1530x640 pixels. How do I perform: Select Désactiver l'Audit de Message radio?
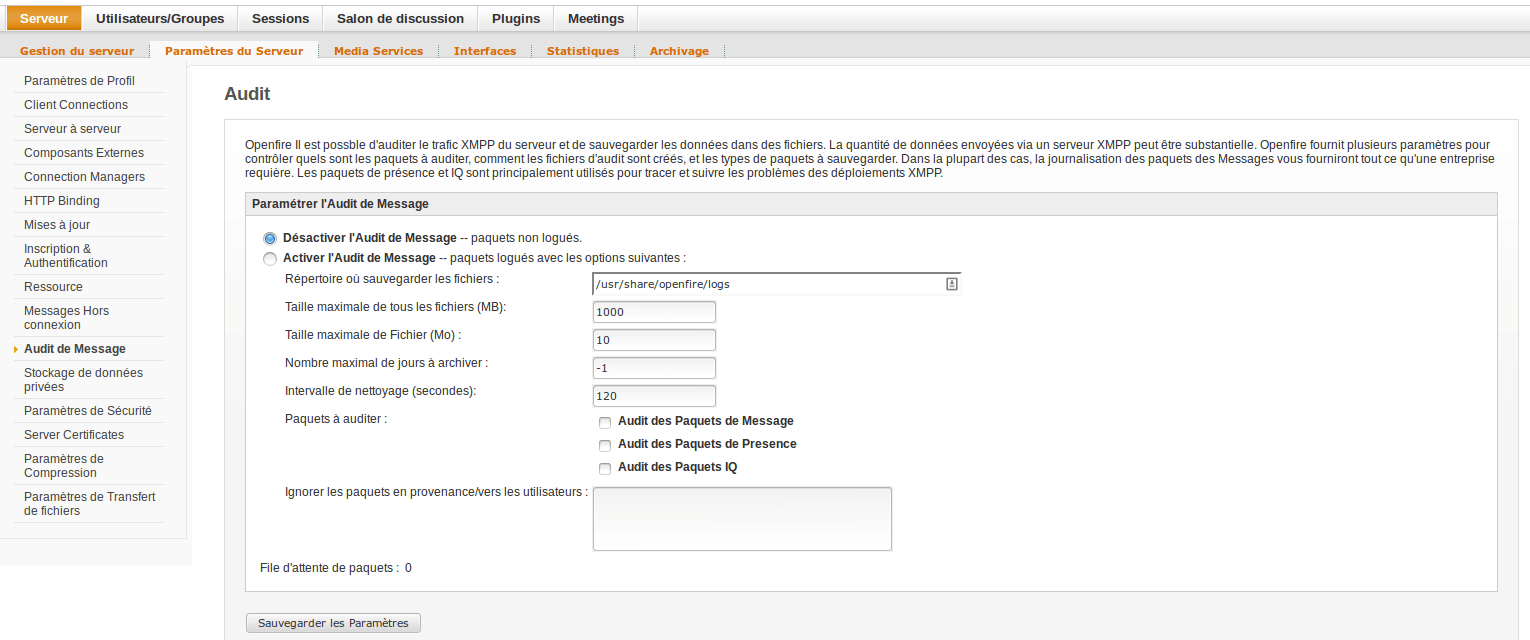[270, 239]
